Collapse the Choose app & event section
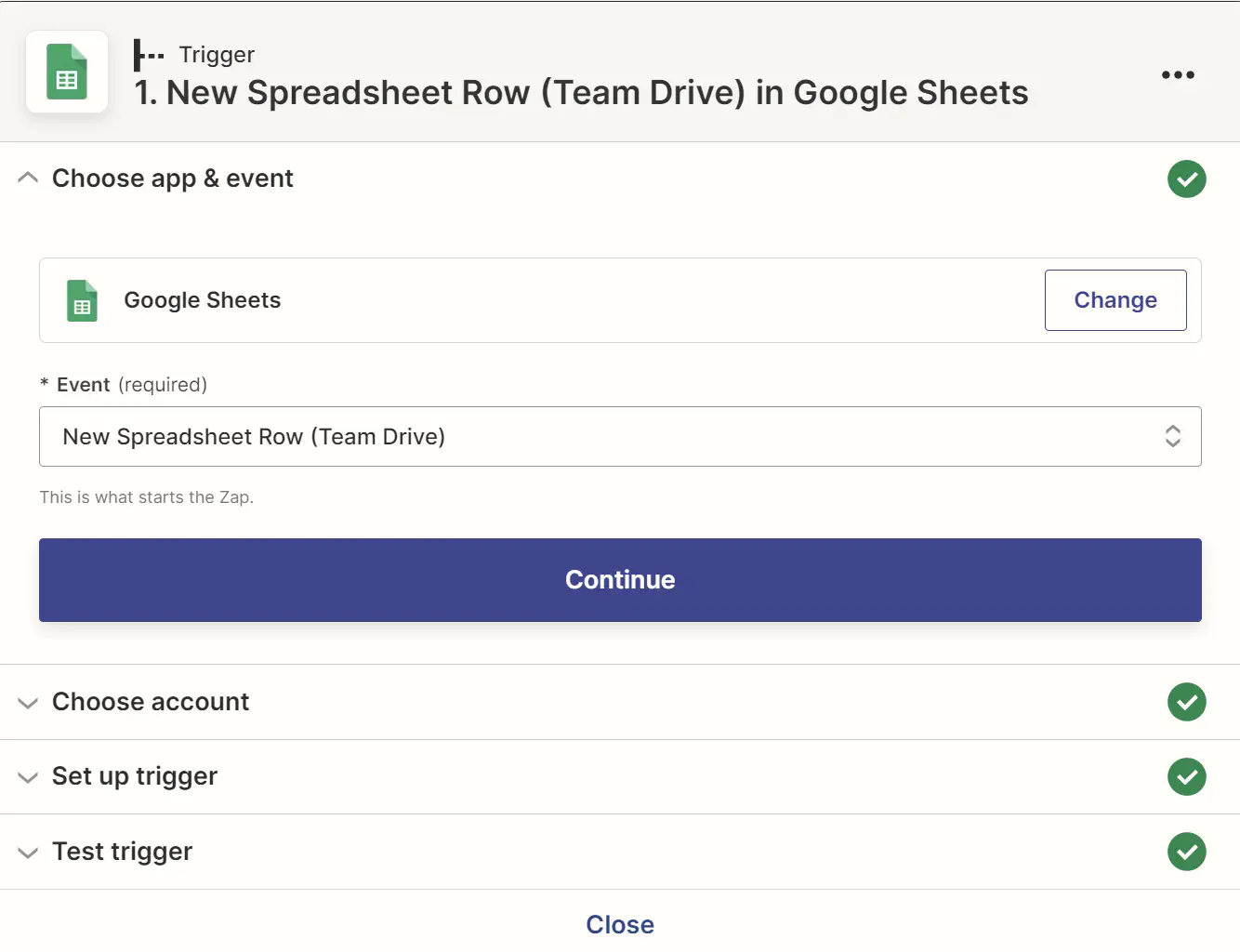 [28, 178]
